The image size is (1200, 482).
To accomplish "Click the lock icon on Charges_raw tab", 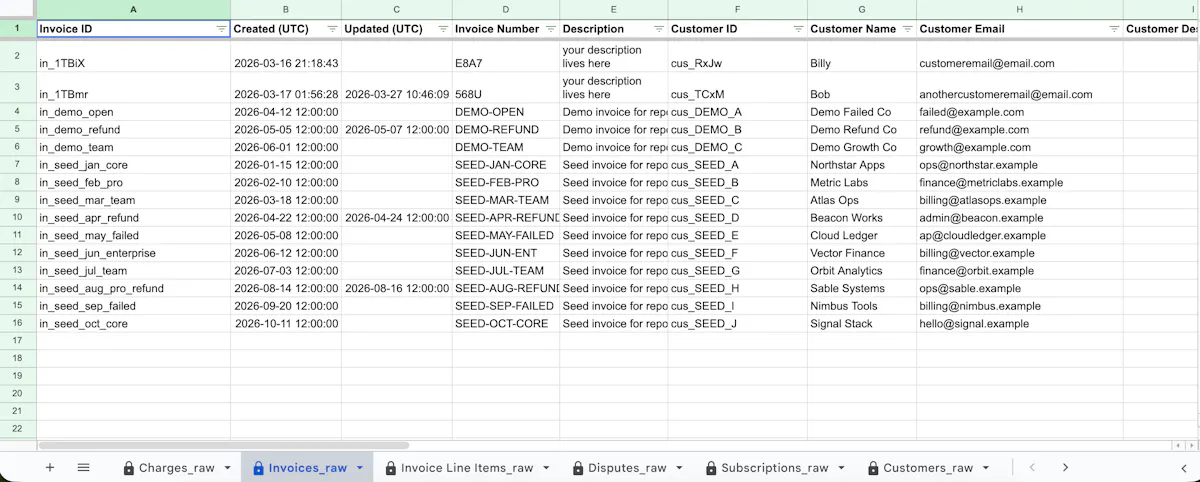I will [x=129, y=468].
